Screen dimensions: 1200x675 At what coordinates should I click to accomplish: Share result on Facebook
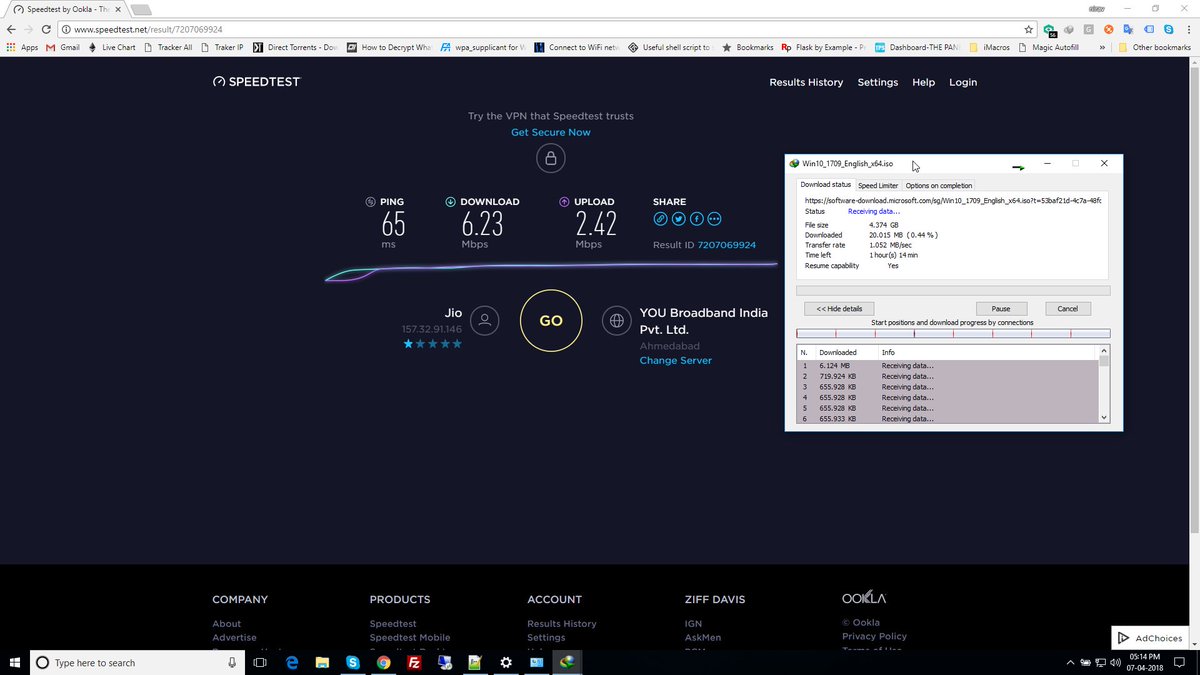[x=696, y=219]
